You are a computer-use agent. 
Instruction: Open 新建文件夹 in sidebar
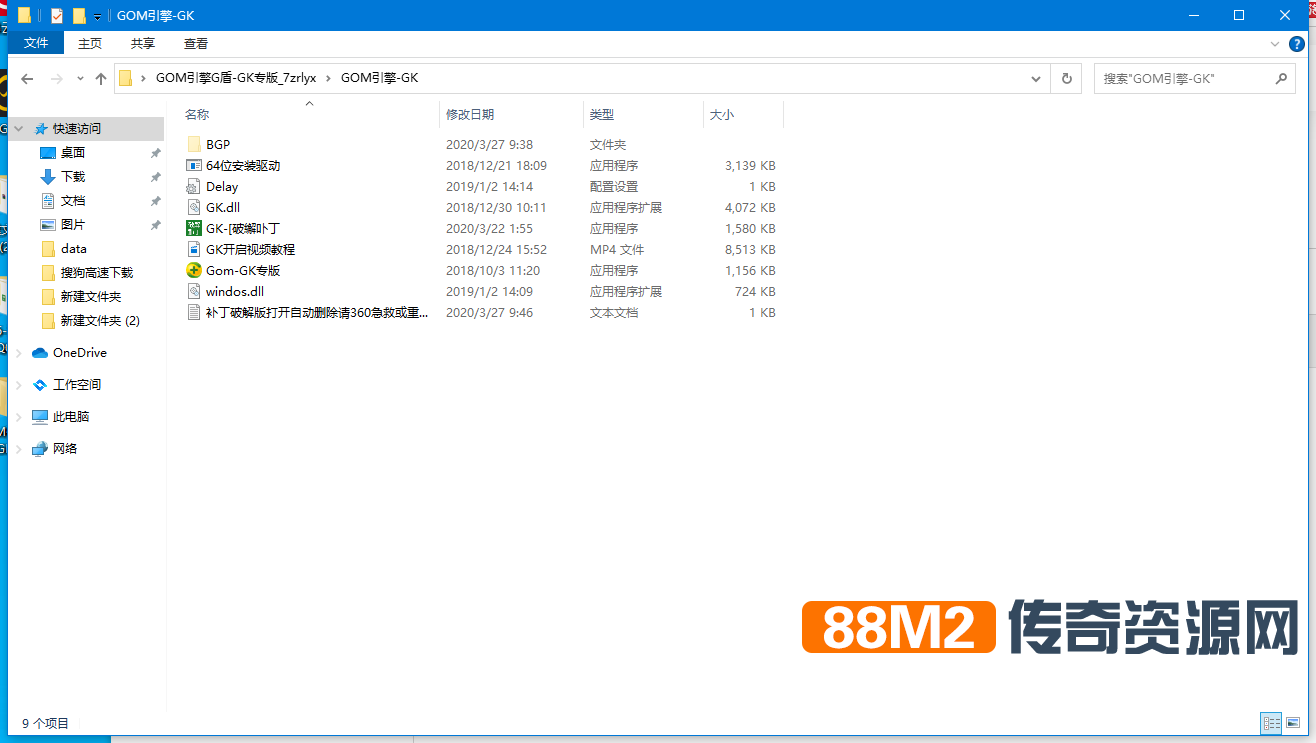point(91,297)
